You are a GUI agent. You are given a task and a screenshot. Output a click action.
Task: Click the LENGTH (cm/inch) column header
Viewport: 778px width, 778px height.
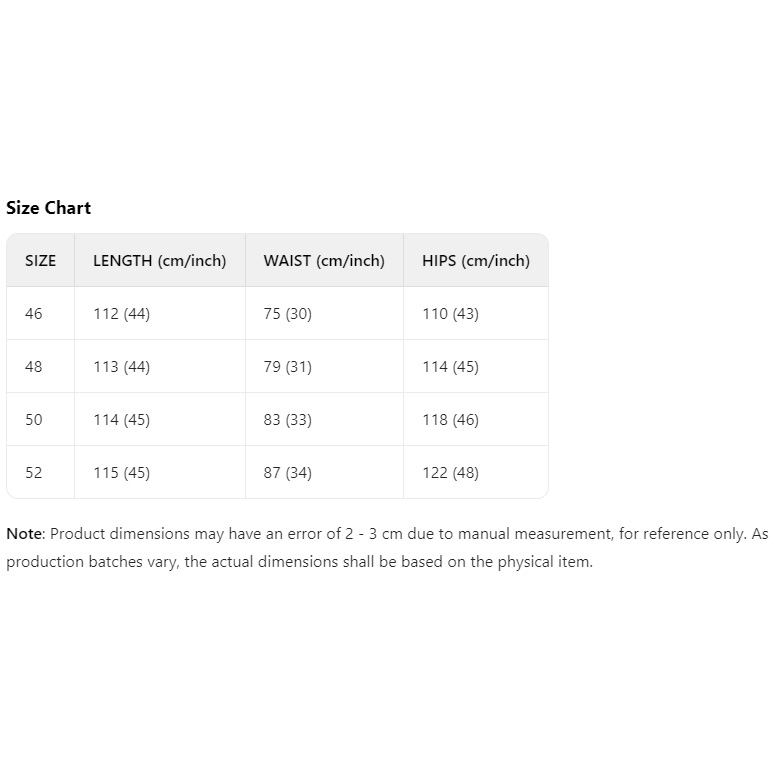pos(160,261)
